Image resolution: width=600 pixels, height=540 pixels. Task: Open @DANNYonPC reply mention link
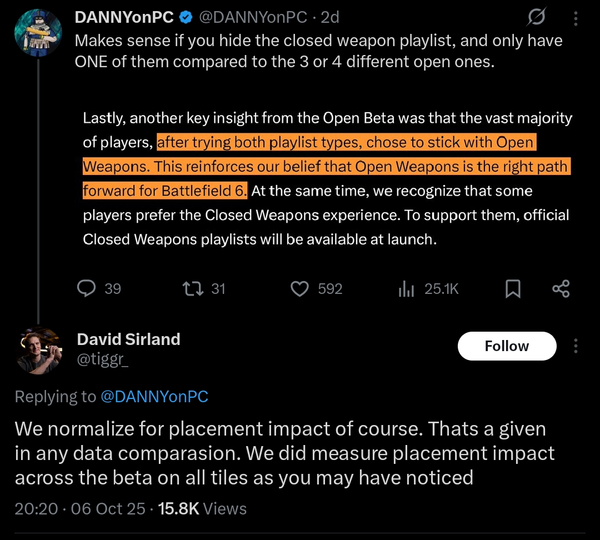click(x=154, y=397)
